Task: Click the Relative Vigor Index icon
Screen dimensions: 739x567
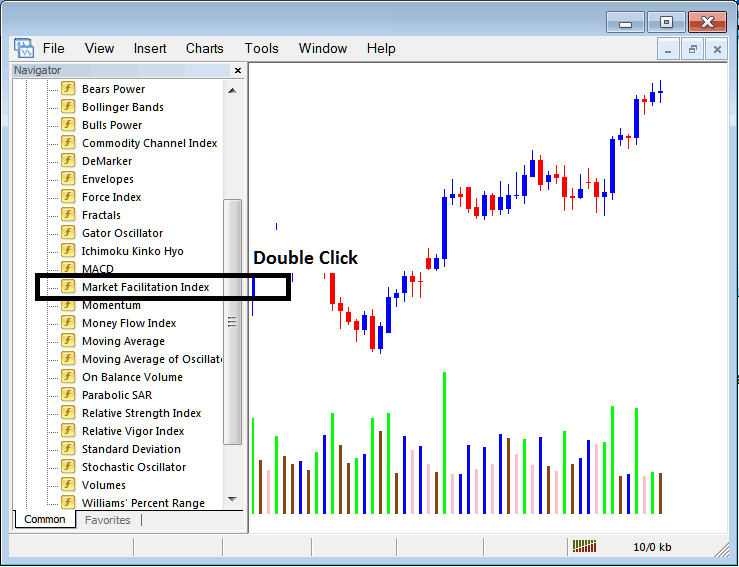Action: (x=68, y=431)
